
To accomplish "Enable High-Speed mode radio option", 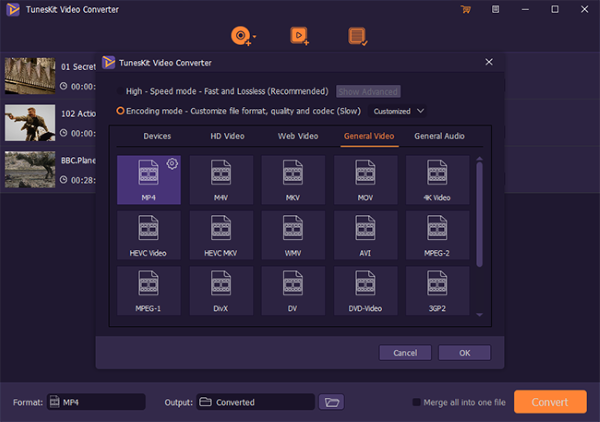I will click(x=120, y=91).
